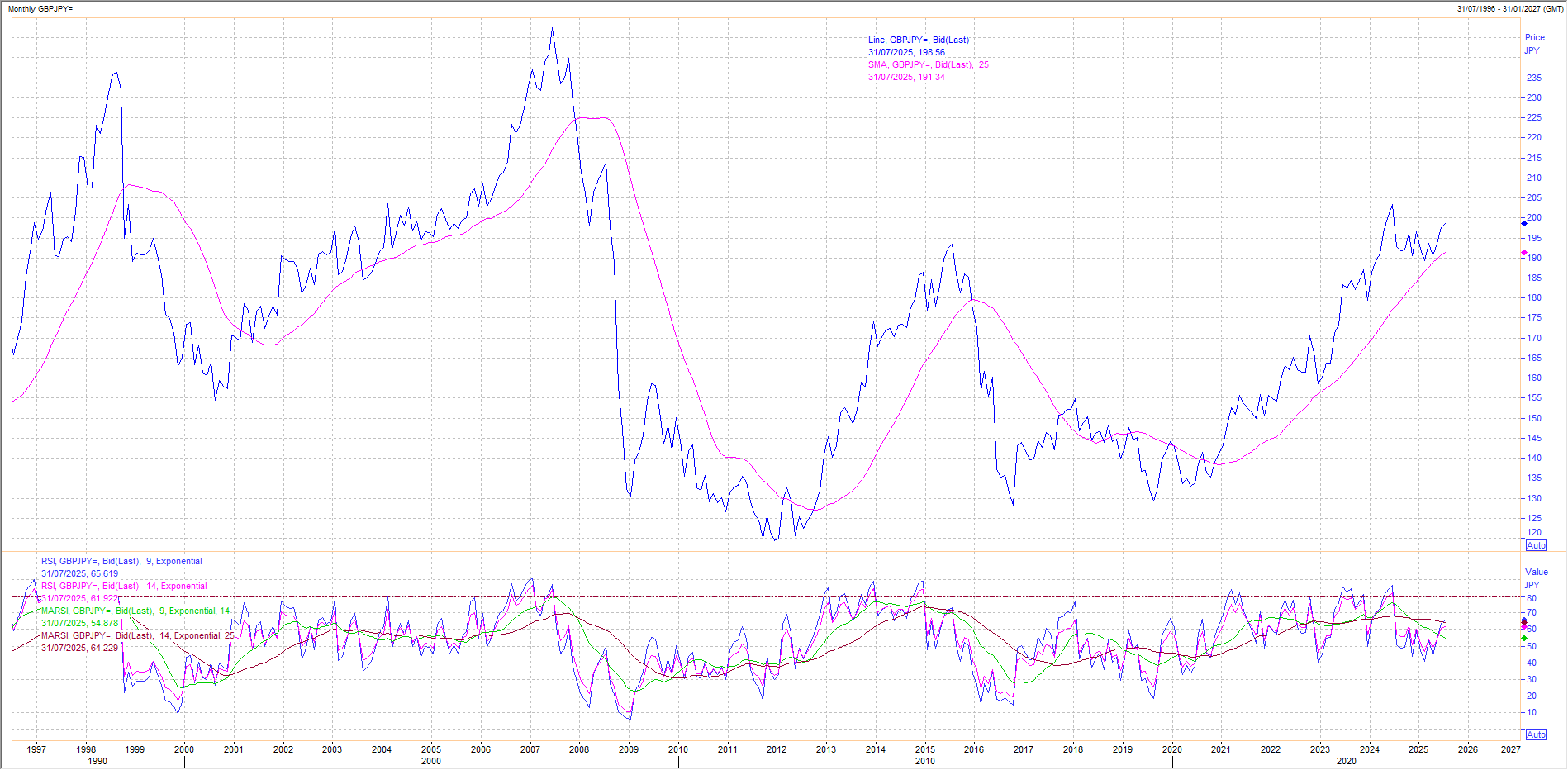
Task: Toggle Auto scaling on the price axis
Action: (x=1536, y=545)
